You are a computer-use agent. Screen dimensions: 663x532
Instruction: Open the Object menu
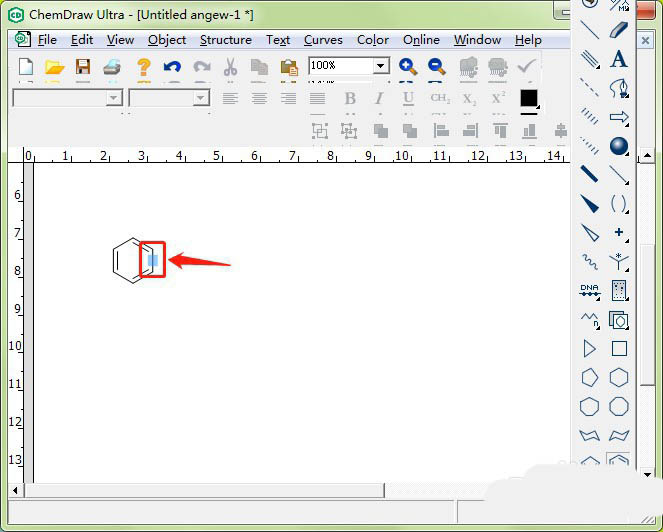pos(167,40)
